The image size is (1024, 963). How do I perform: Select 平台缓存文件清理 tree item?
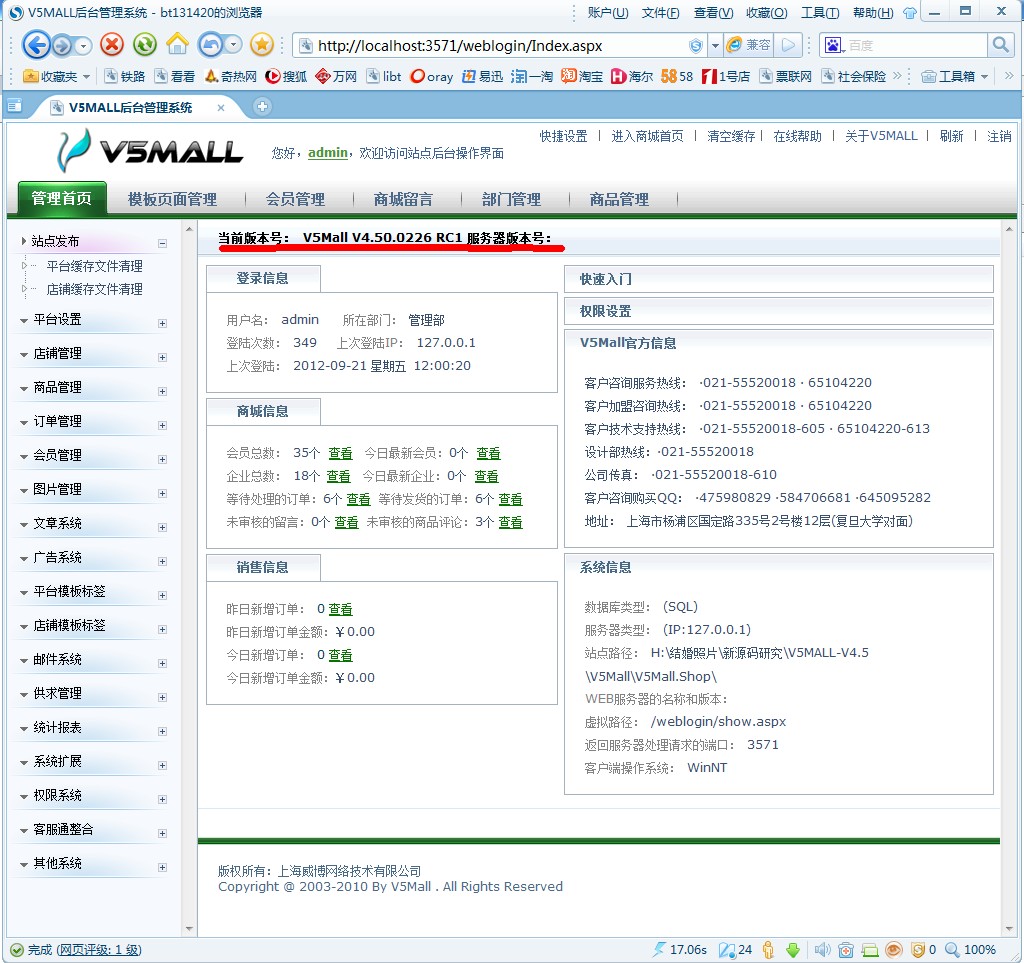click(95, 266)
